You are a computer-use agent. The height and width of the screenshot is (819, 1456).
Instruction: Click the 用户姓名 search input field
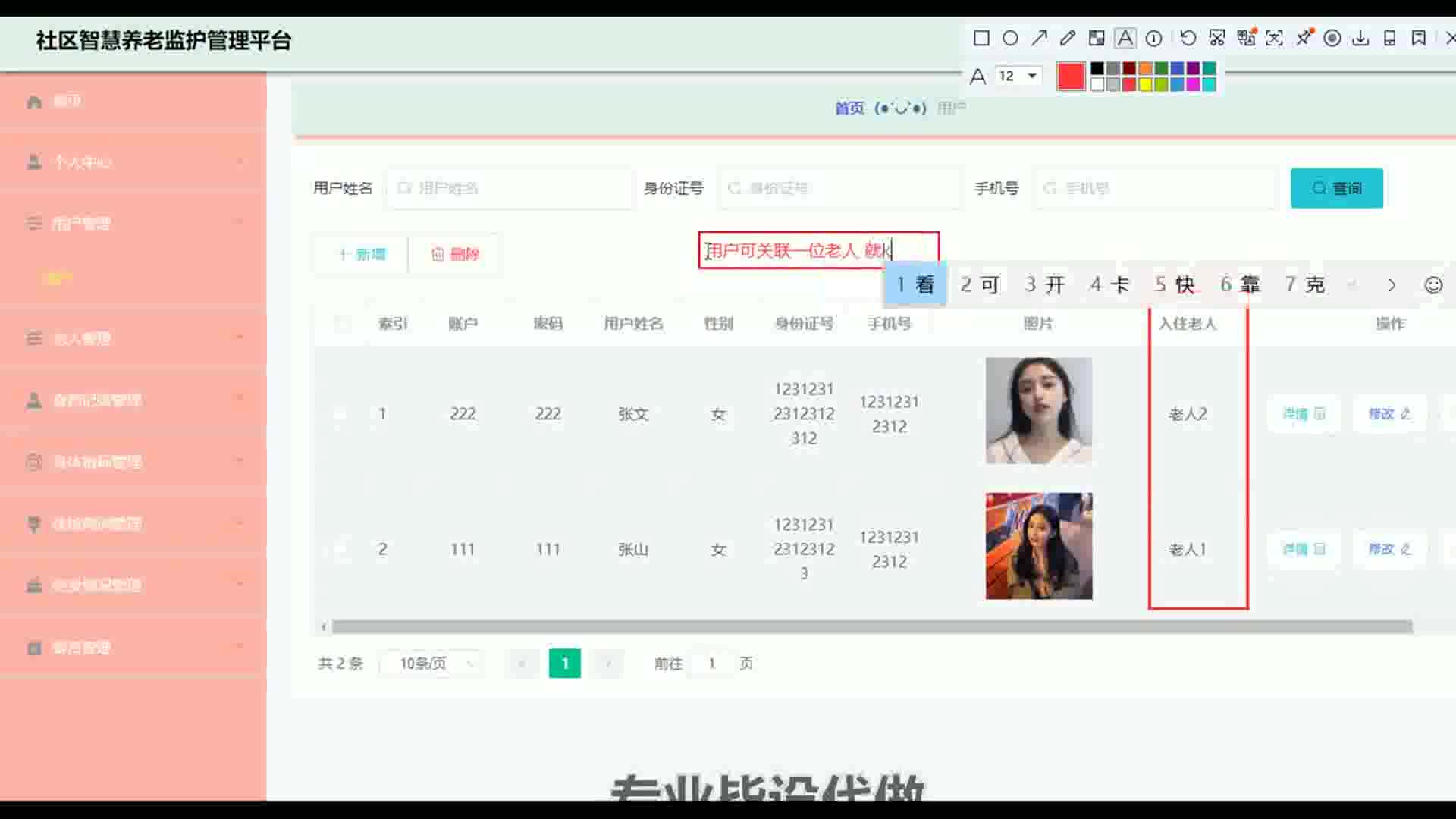510,188
